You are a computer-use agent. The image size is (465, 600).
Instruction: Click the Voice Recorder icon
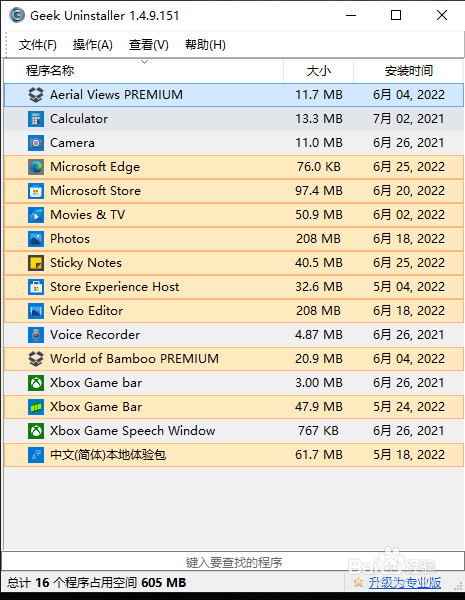pos(36,335)
